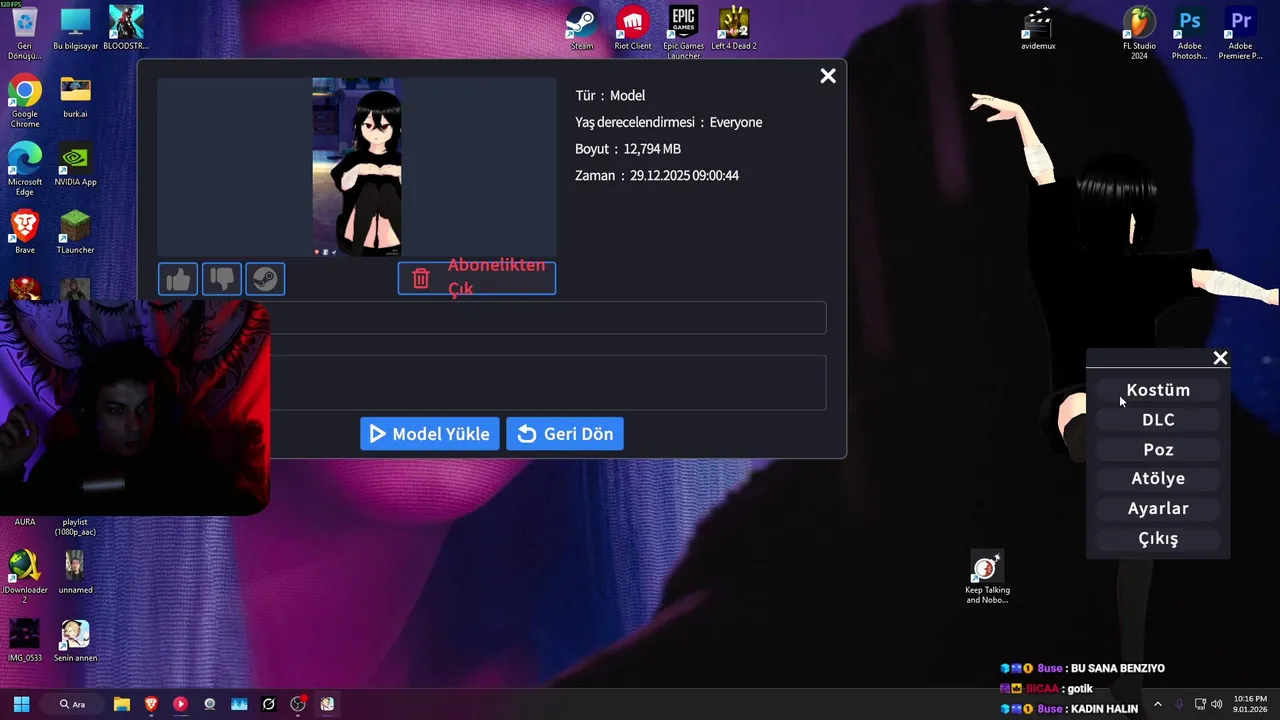Open the Riot Client desktop shortcut

633,28
